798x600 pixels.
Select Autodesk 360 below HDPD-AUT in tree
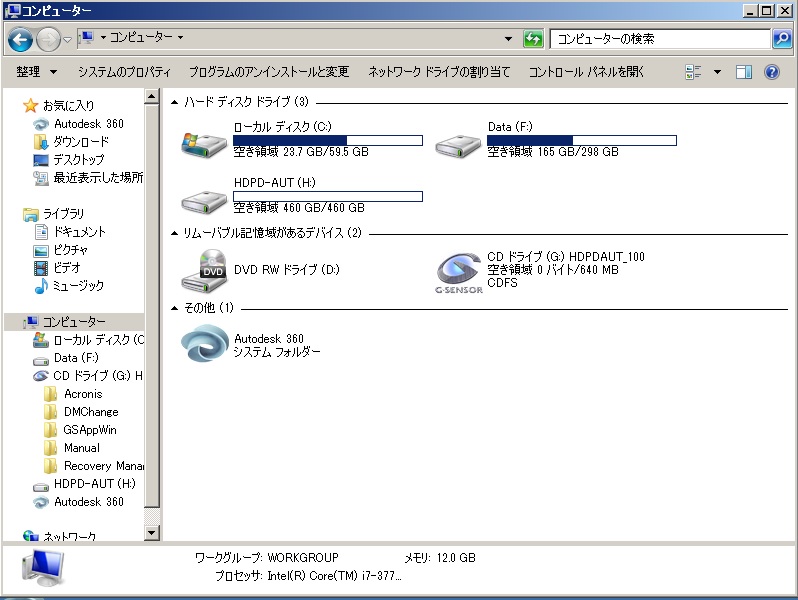pyautogui.click(x=78, y=502)
